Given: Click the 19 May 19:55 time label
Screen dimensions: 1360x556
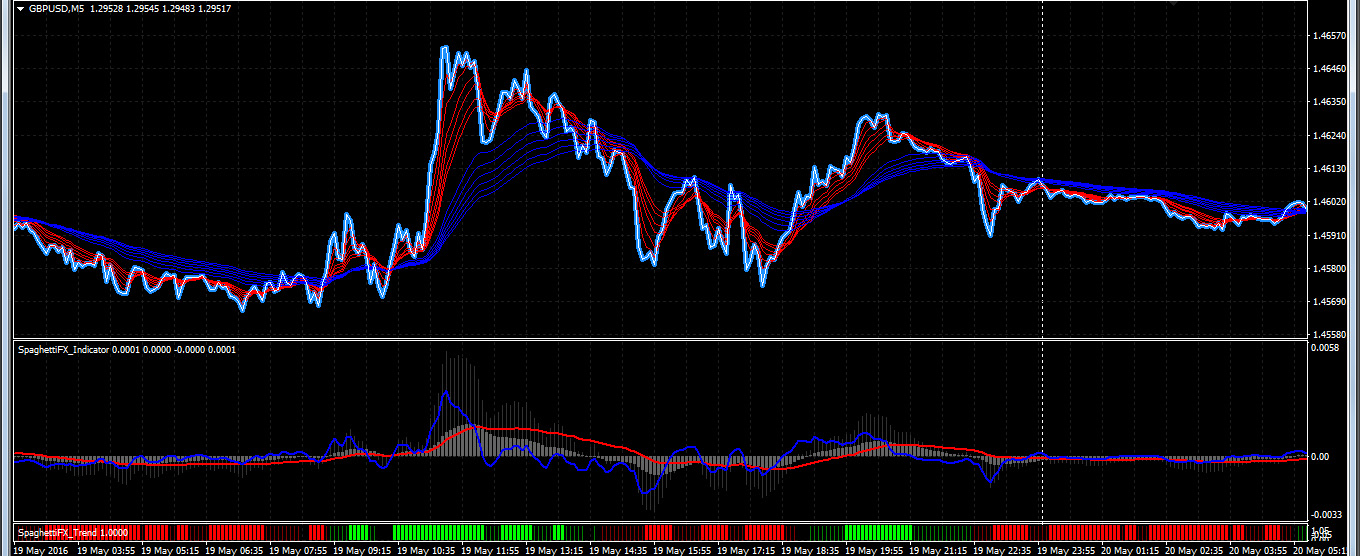Looking at the screenshot, I should 874,550.
